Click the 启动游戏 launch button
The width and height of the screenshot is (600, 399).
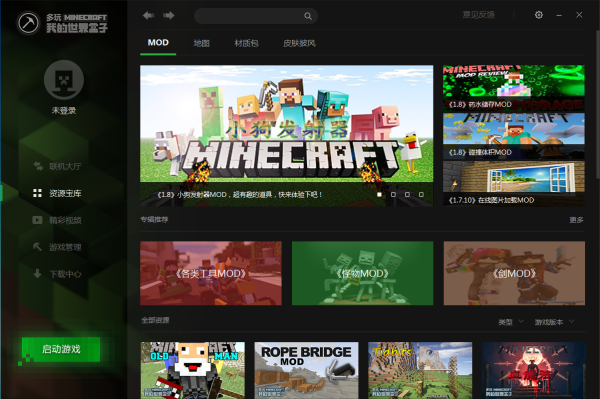coord(61,349)
